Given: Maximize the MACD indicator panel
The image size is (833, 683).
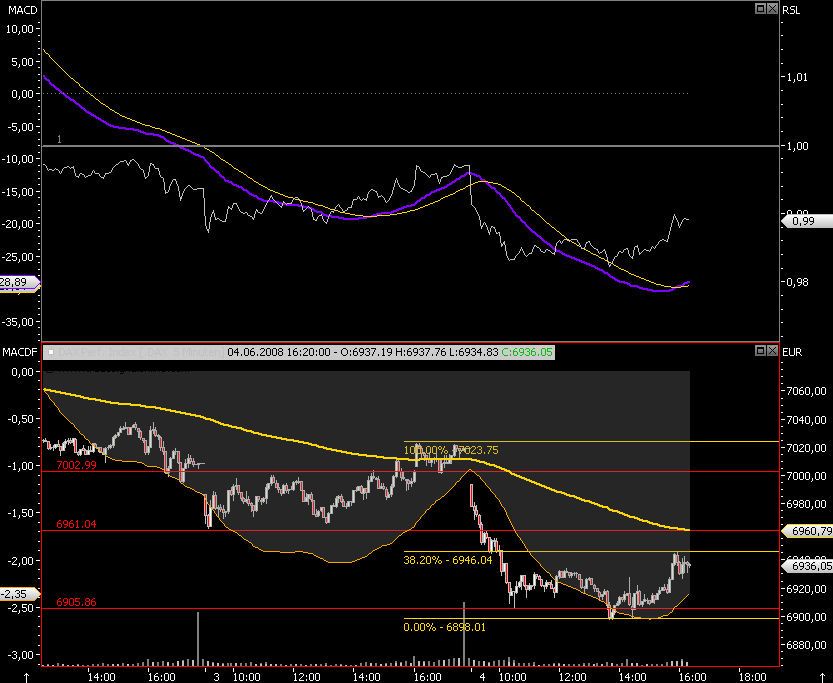Looking at the screenshot, I should [x=760, y=8].
